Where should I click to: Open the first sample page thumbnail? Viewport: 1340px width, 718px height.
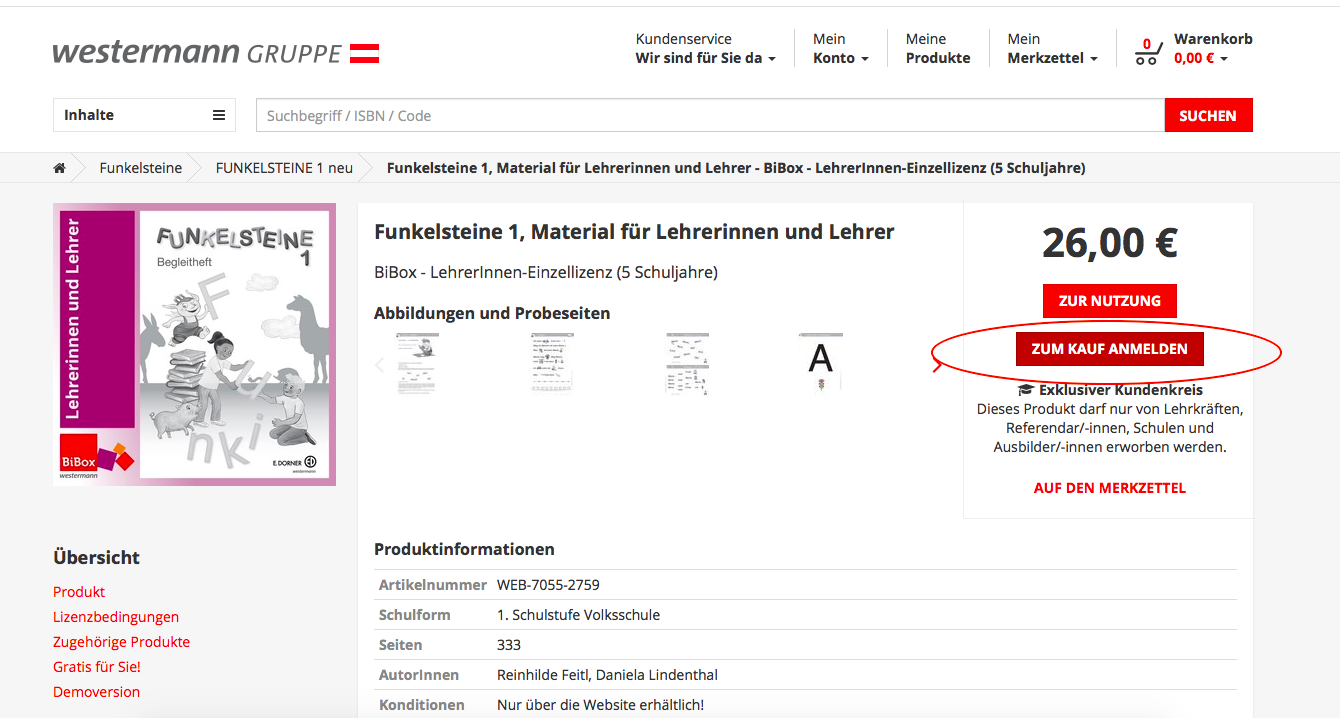(x=418, y=363)
